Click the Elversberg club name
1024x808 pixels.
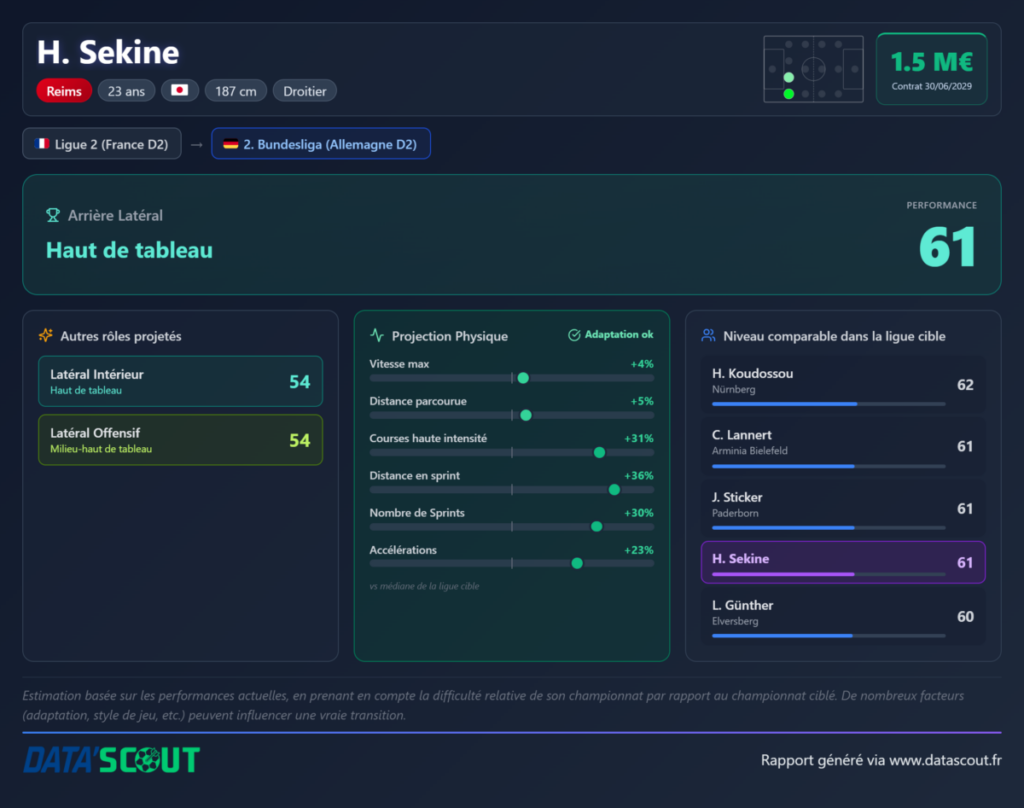coord(735,621)
